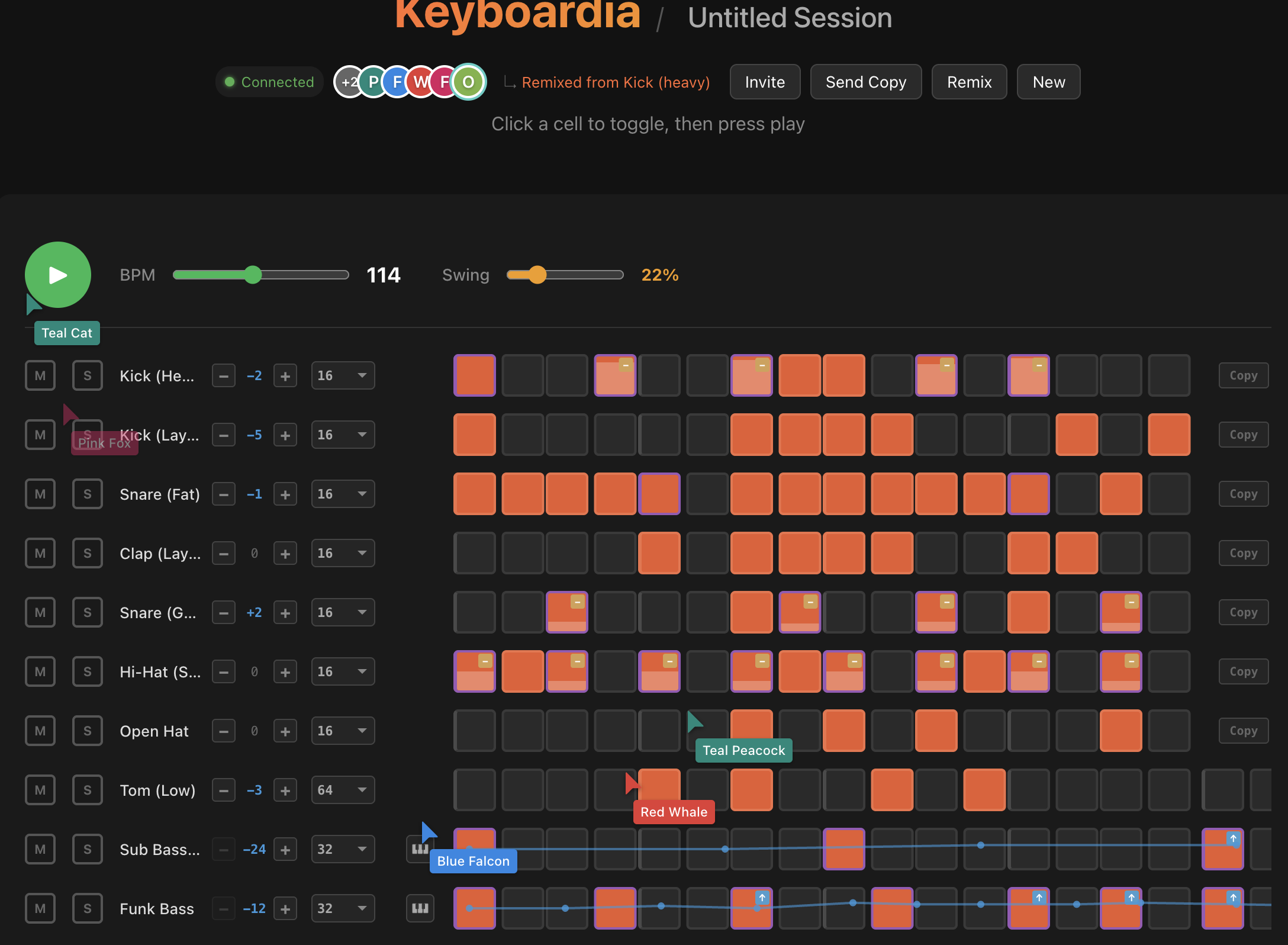Increase Snare (G) pitch with the plus stepper
Viewport: 1288px width, 945px height.
pos(285,612)
